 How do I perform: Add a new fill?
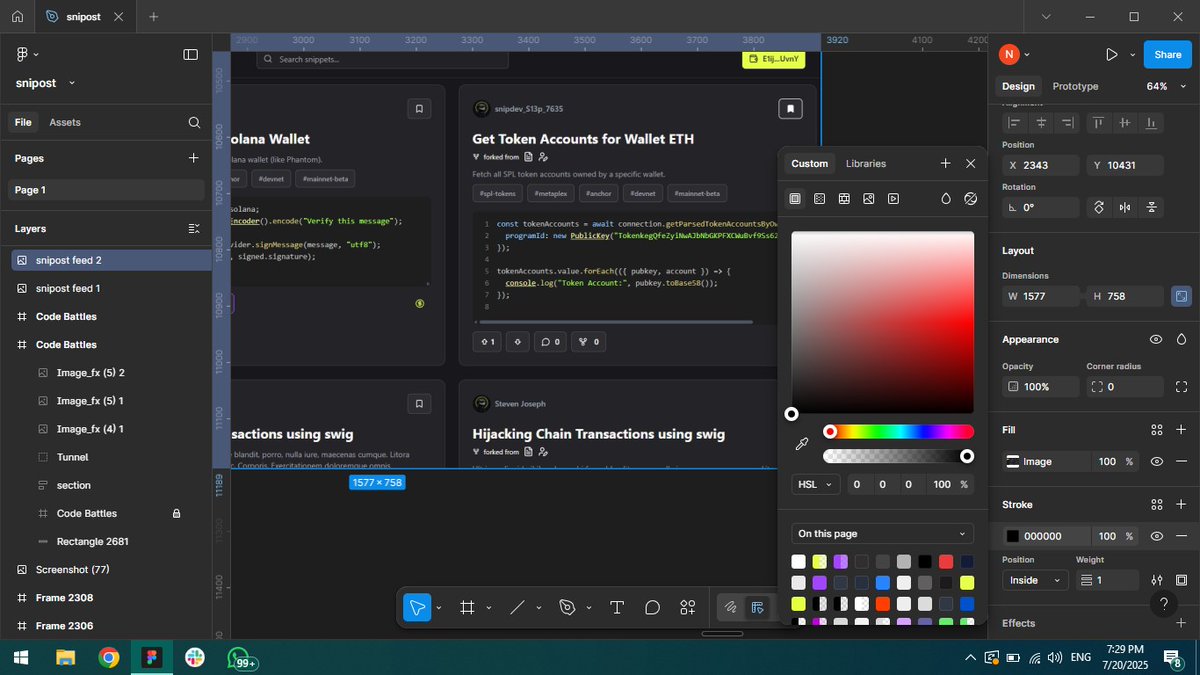tap(1181, 430)
